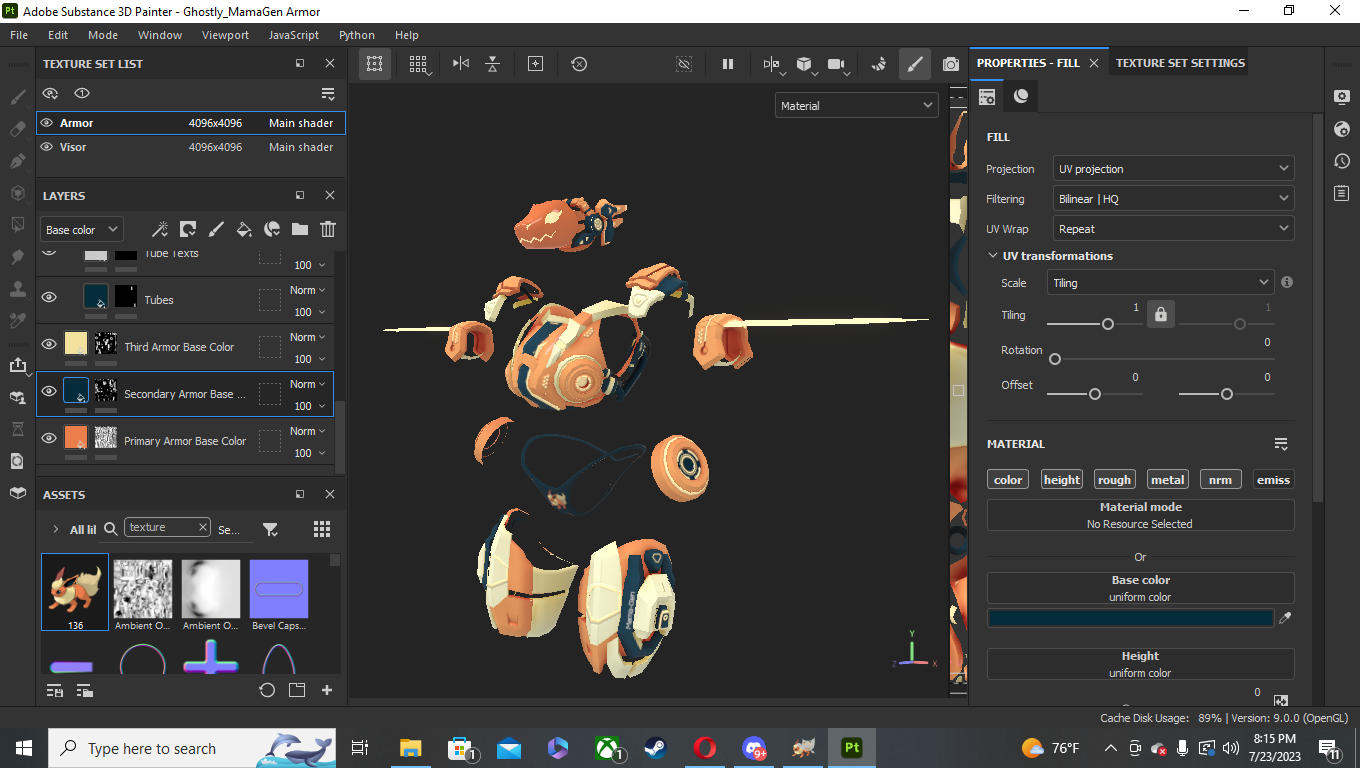Toggle the rough material channel

coord(1113,480)
